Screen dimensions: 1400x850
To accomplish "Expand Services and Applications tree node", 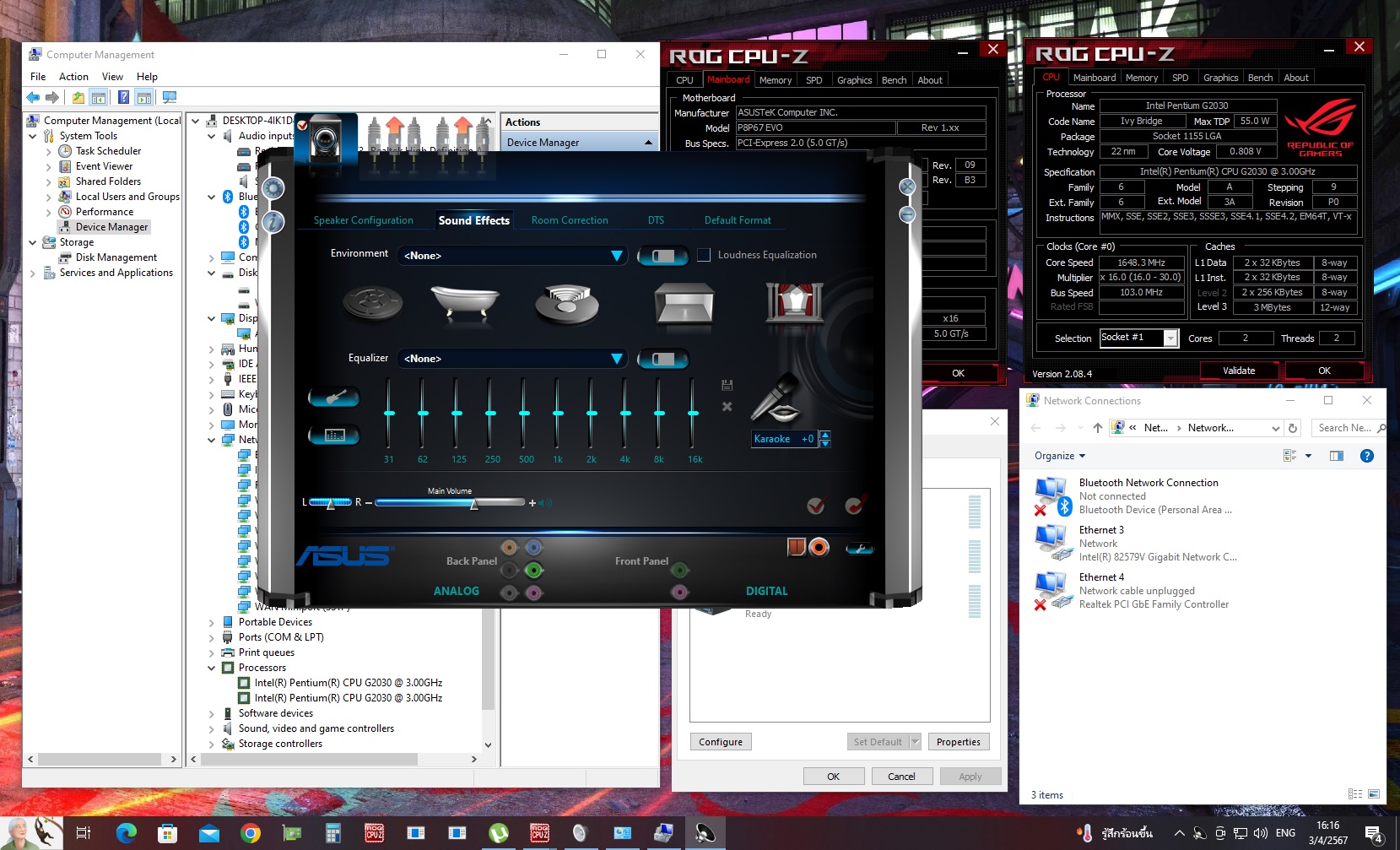I will 33,273.
